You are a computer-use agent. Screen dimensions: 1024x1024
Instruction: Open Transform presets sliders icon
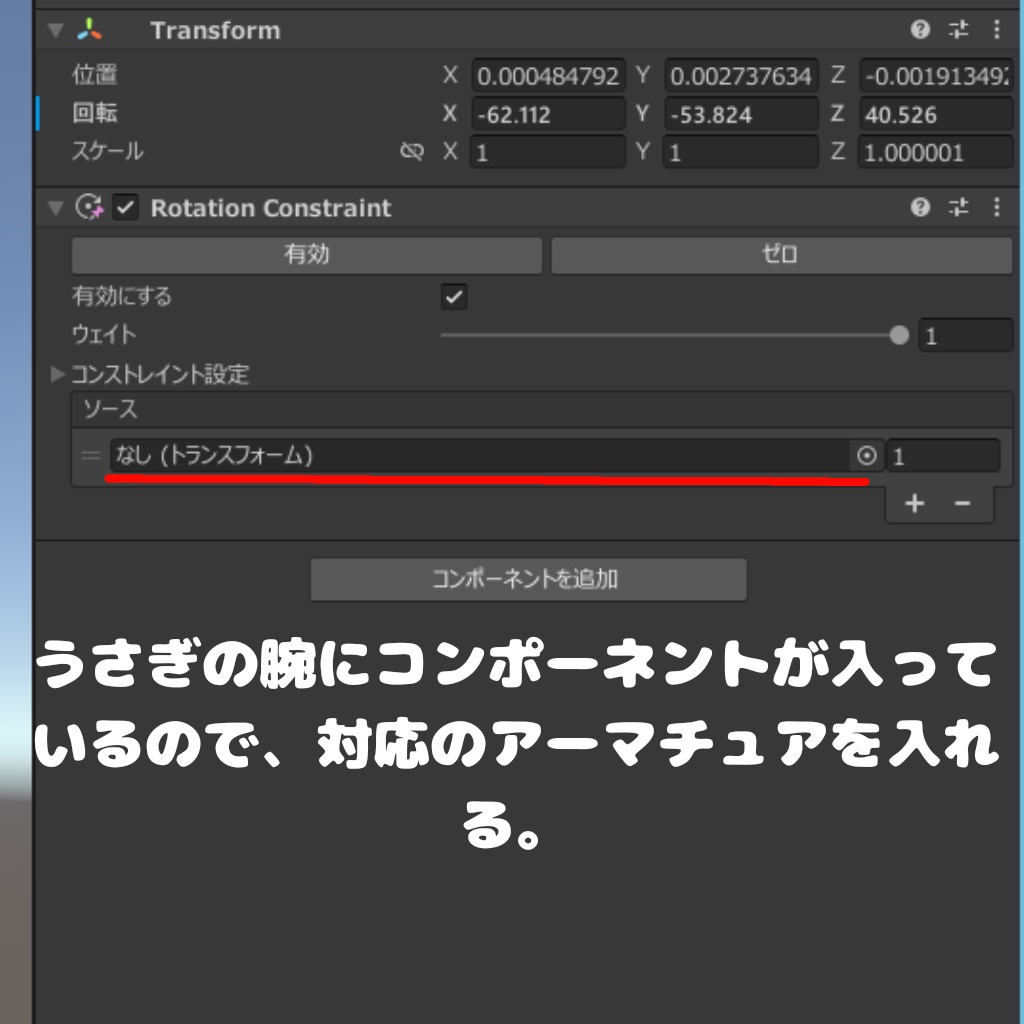pyautogui.click(x=959, y=29)
